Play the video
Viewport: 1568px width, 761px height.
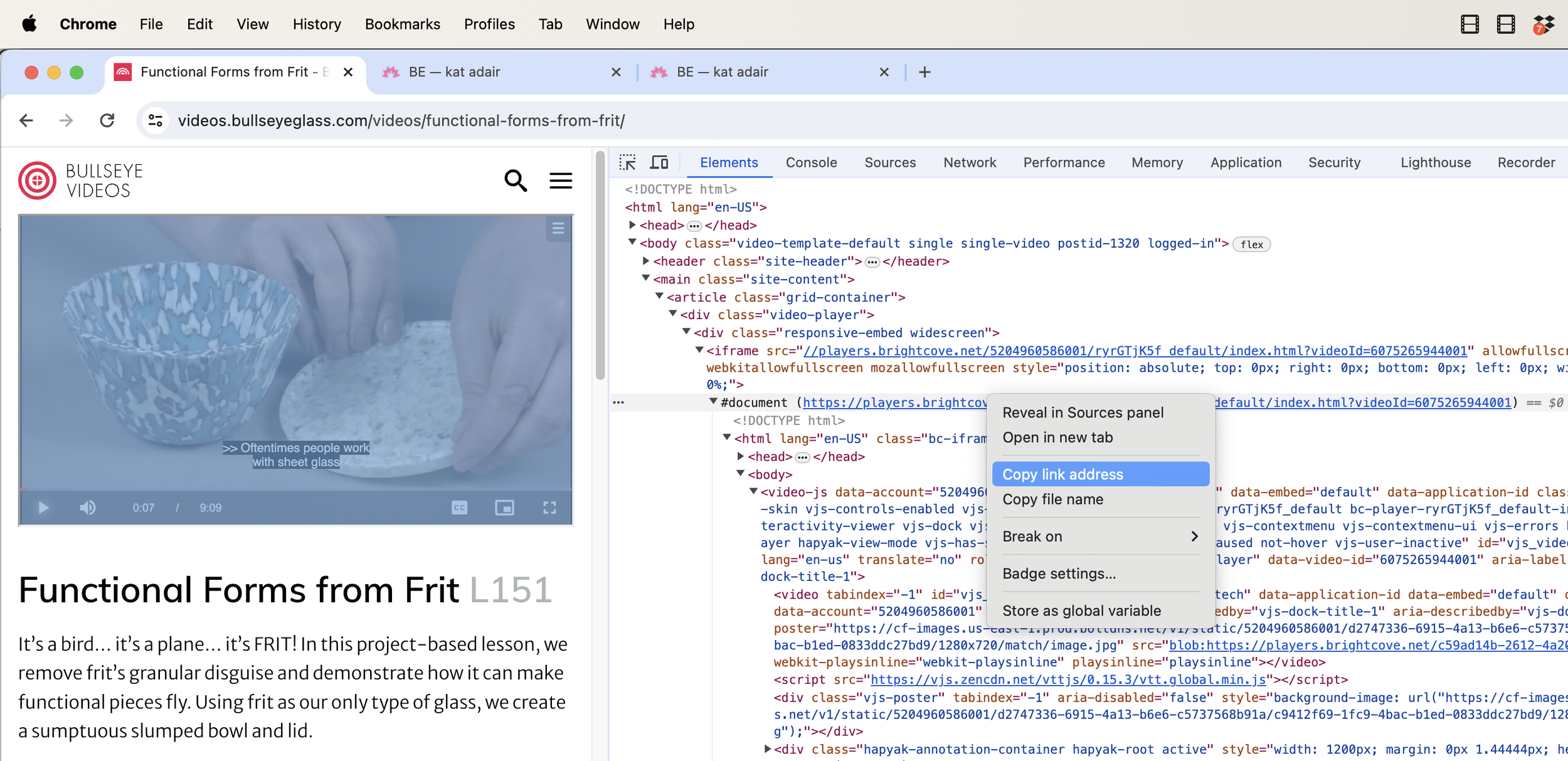point(43,508)
